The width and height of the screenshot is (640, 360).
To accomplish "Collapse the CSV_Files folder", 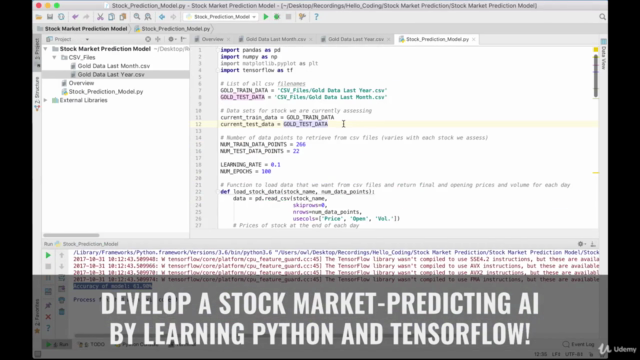I will (54, 58).
